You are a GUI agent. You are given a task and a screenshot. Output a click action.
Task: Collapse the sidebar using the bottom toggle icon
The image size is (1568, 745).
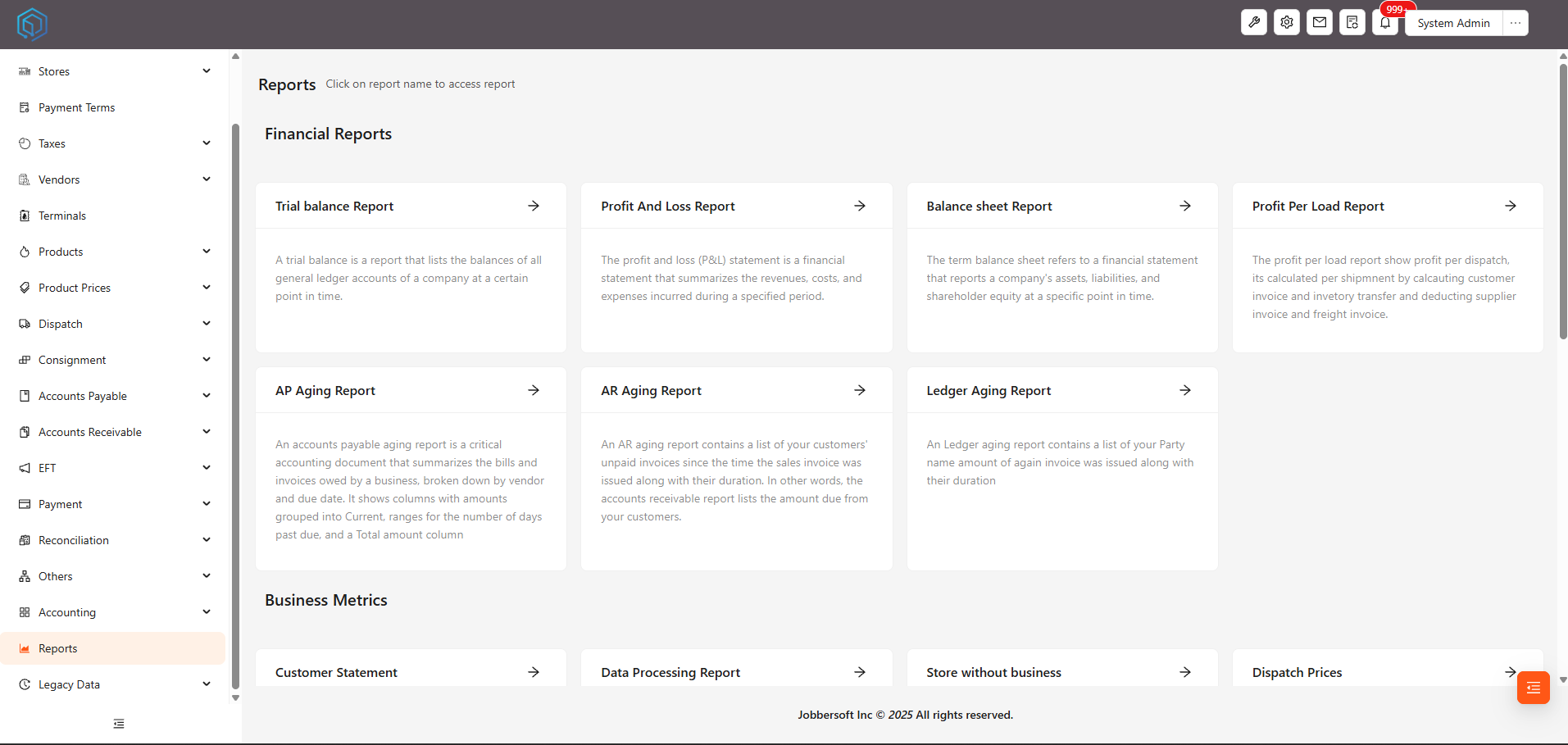tap(119, 724)
